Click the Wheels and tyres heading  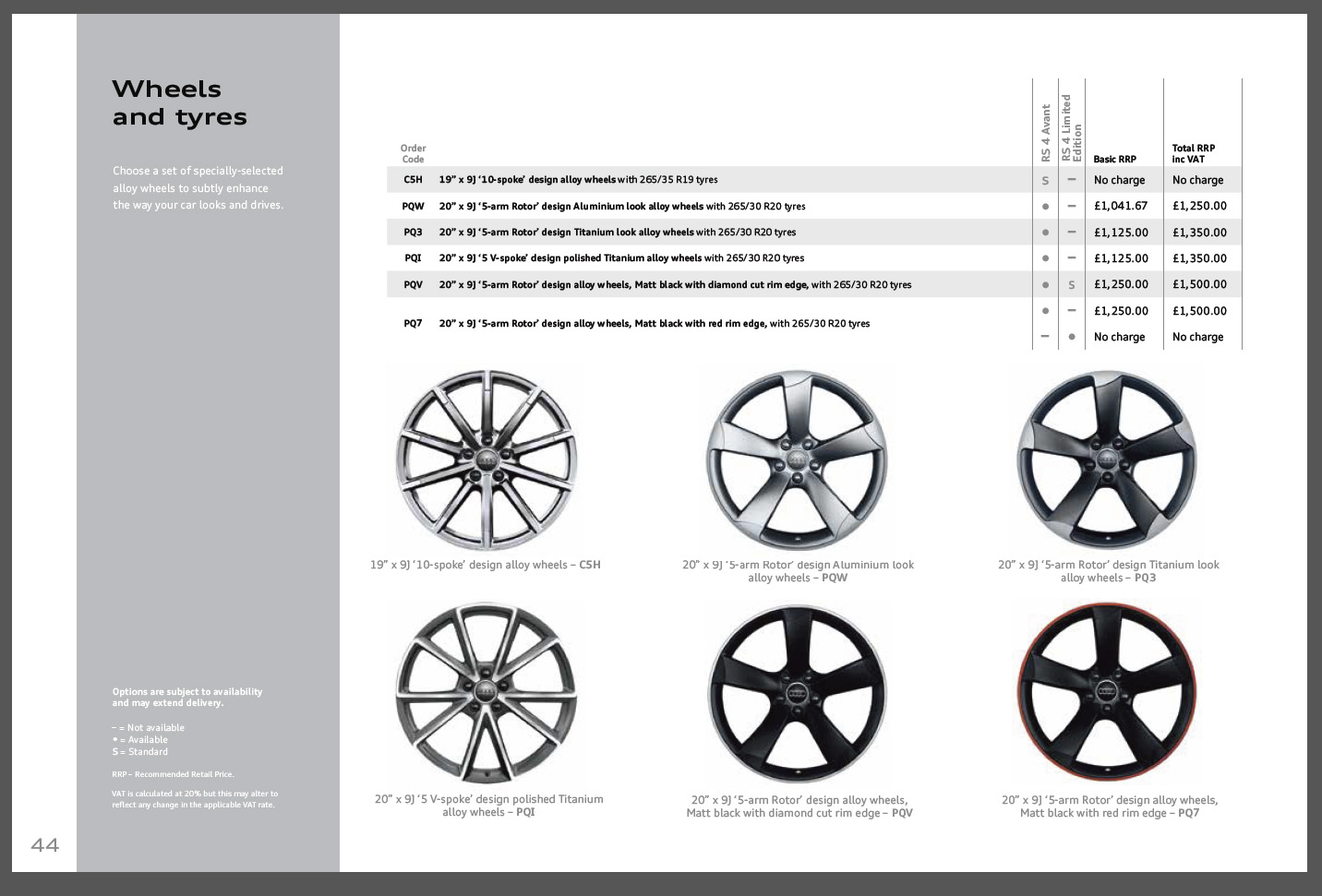point(179,102)
